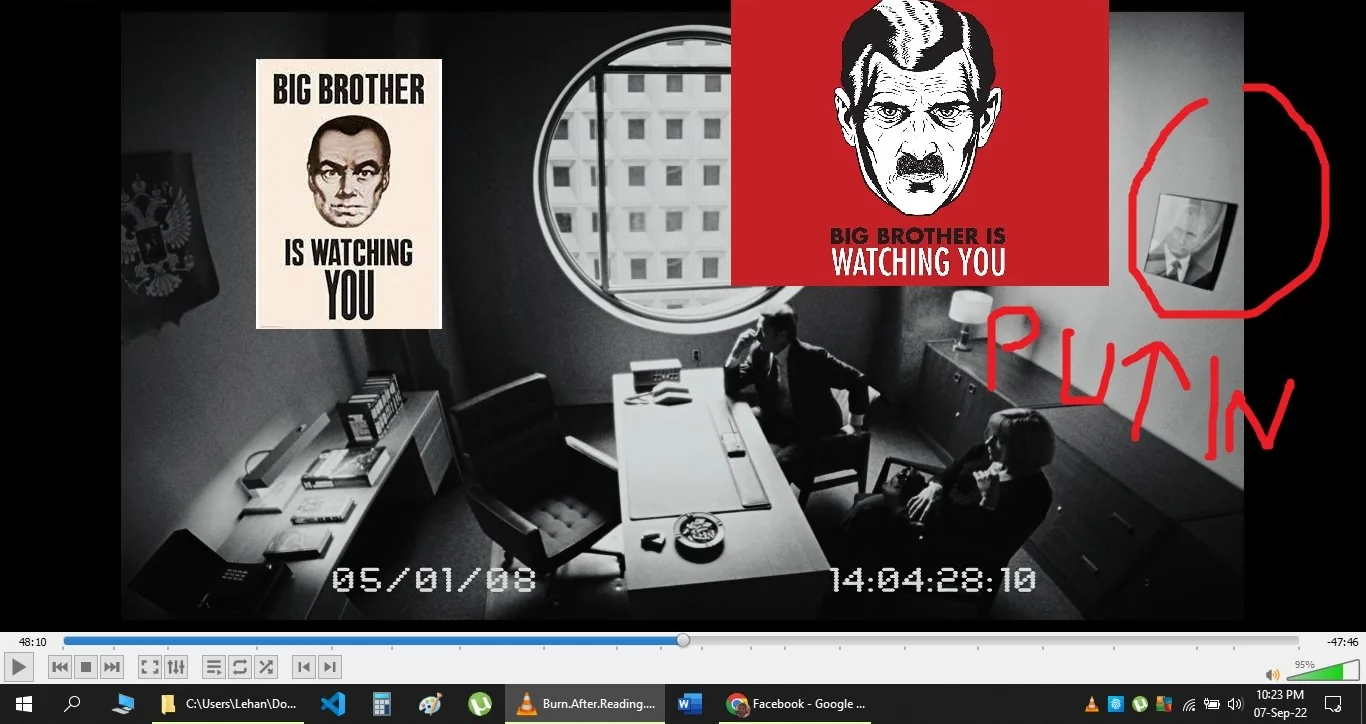The image size is (1366, 724).
Task: Open the Windows Start menu
Action: [x=23, y=704]
